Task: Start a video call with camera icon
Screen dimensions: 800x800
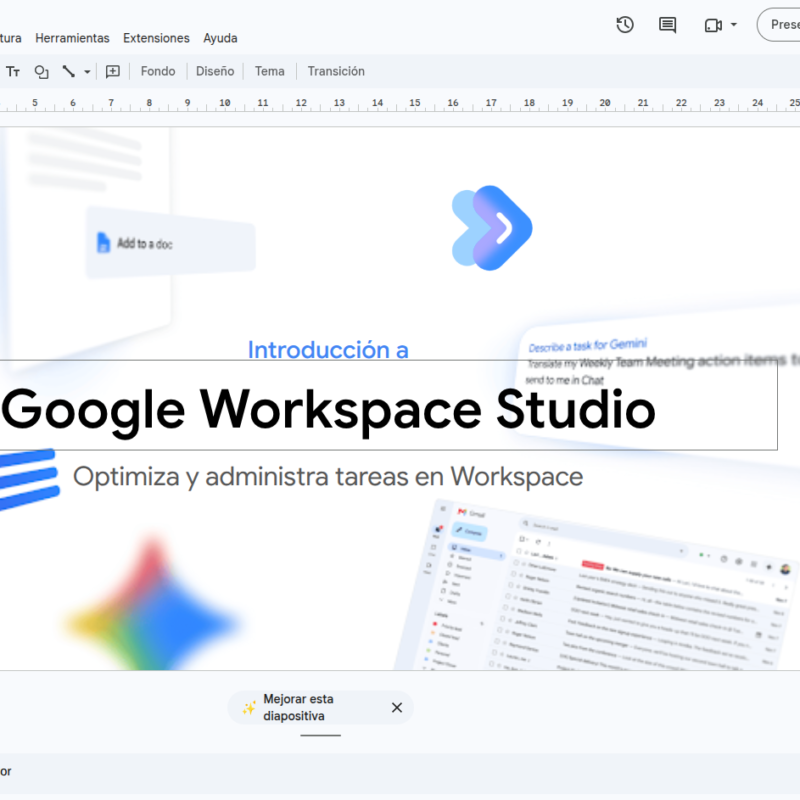Action: pyautogui.click(x=713, y=25)
